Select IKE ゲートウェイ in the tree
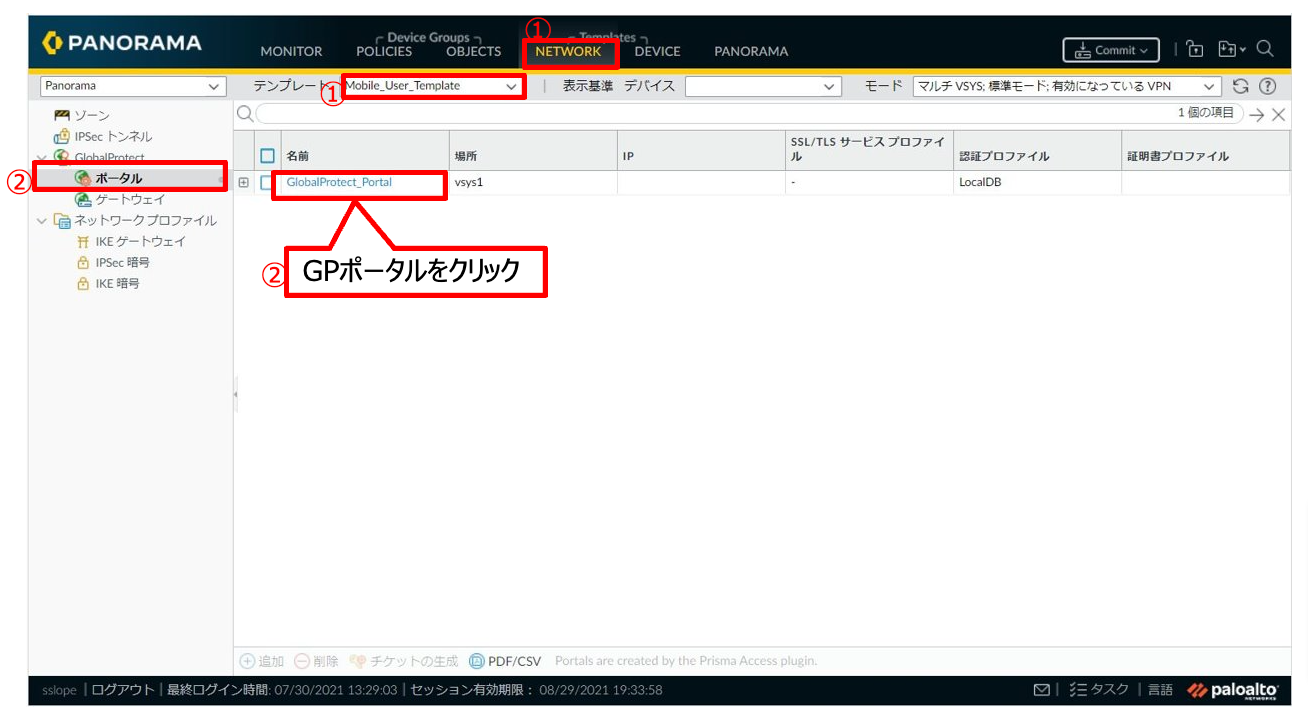 (140, 242)
